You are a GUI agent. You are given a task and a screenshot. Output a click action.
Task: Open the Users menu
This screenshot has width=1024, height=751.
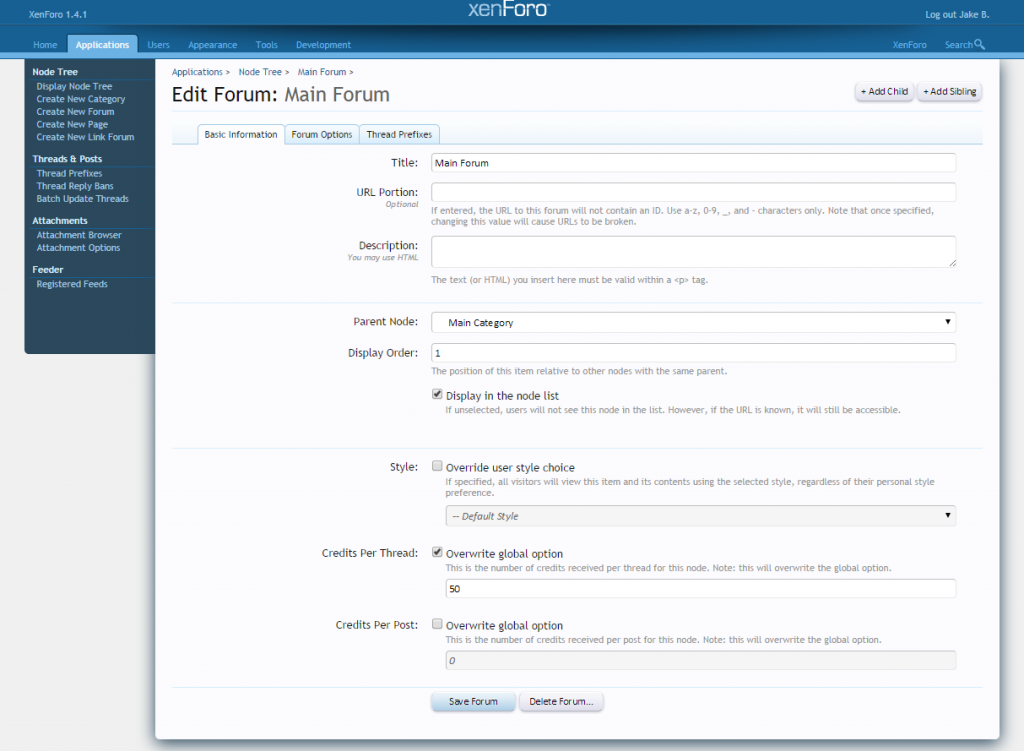(158, 44)
